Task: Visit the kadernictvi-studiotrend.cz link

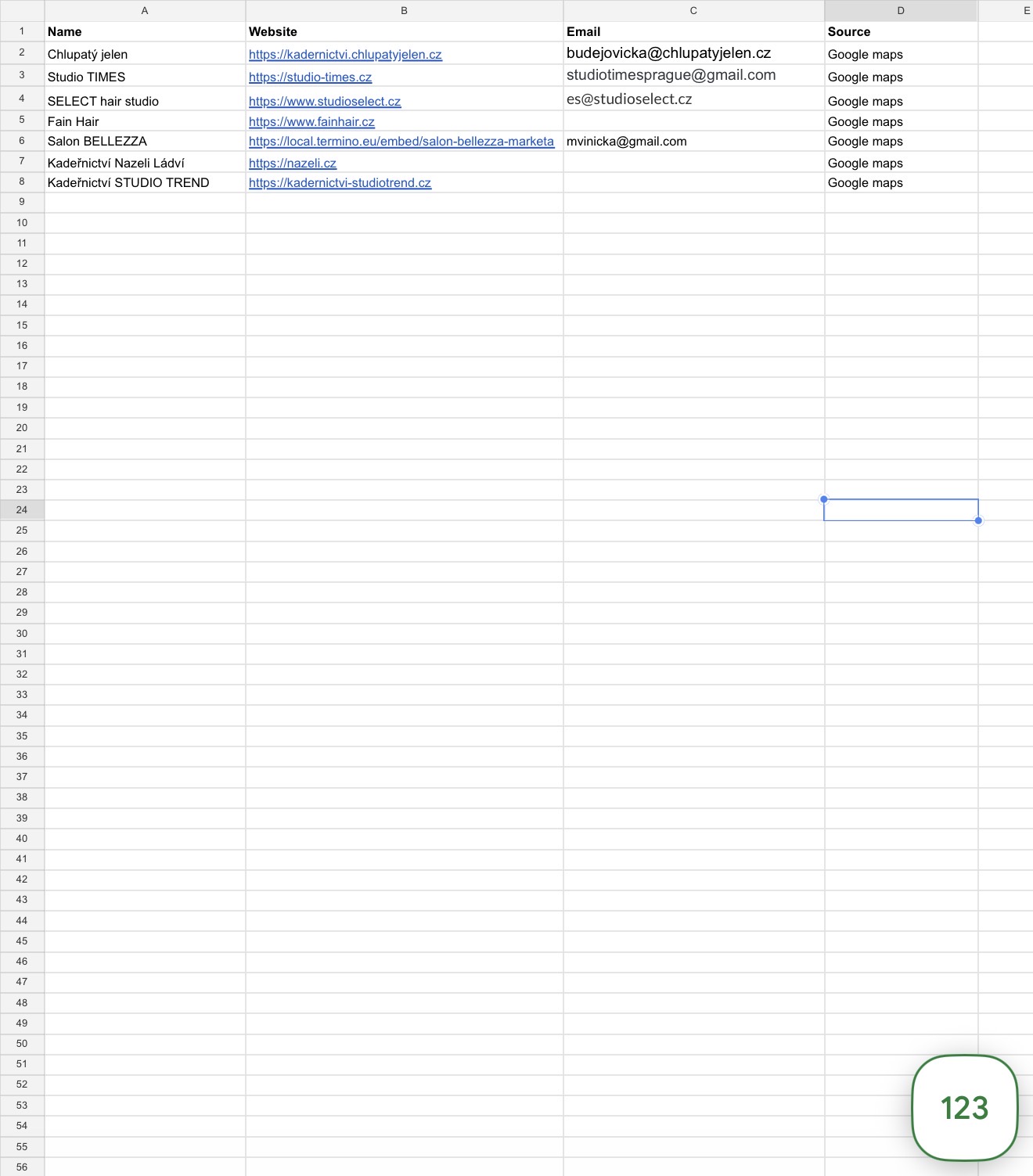Action: 340,183
